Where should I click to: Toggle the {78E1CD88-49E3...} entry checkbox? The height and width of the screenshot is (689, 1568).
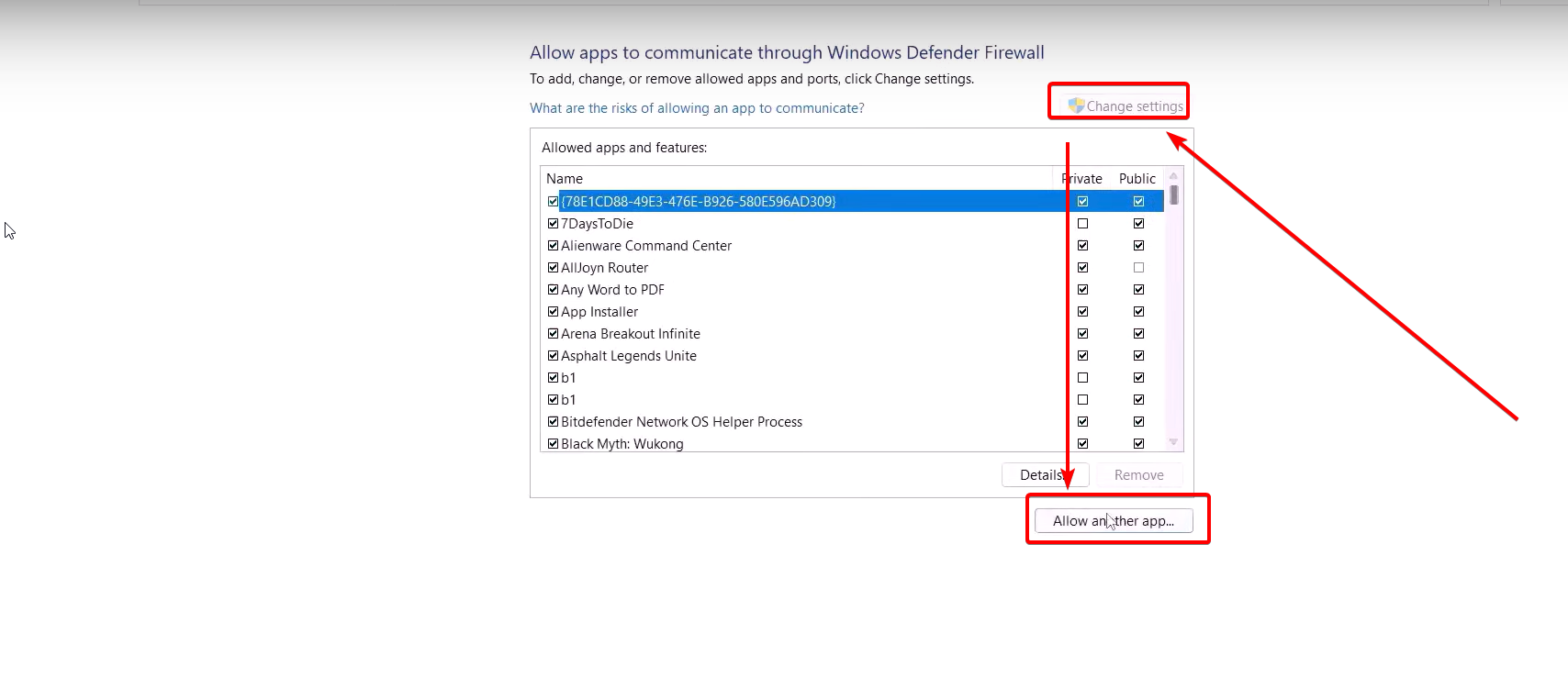(x=553, y=202)
